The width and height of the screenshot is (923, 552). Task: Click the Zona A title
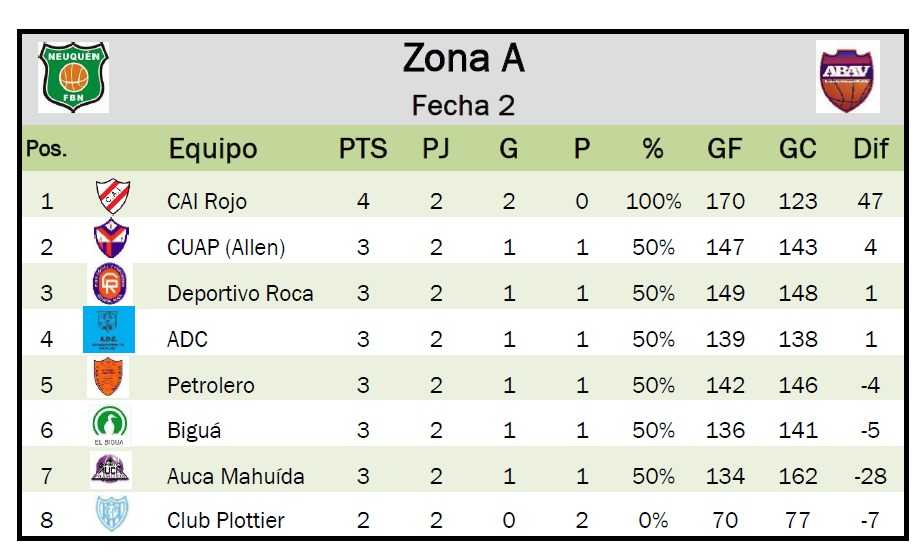[x=463, y=59]
